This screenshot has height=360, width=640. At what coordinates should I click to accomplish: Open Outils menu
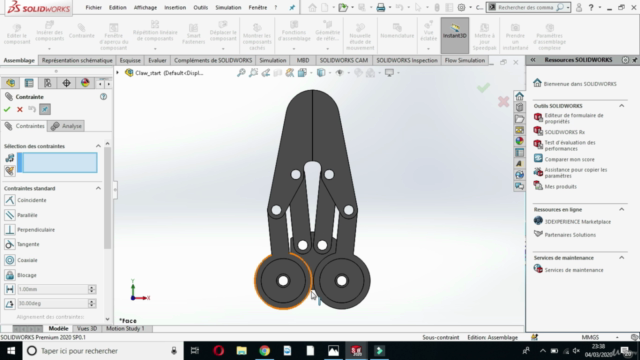point(200,7)
